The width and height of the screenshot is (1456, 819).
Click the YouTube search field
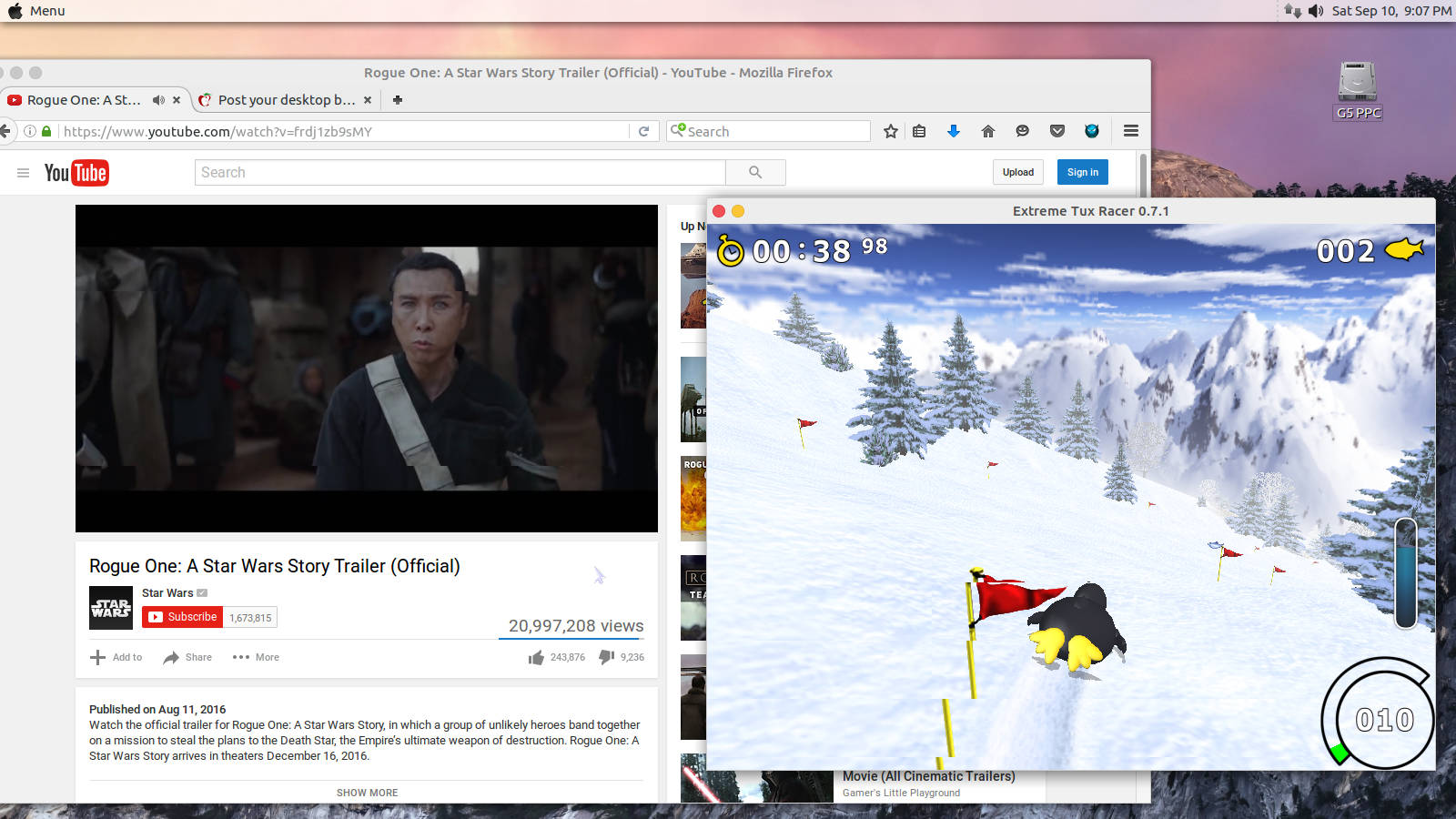[460, 173]
